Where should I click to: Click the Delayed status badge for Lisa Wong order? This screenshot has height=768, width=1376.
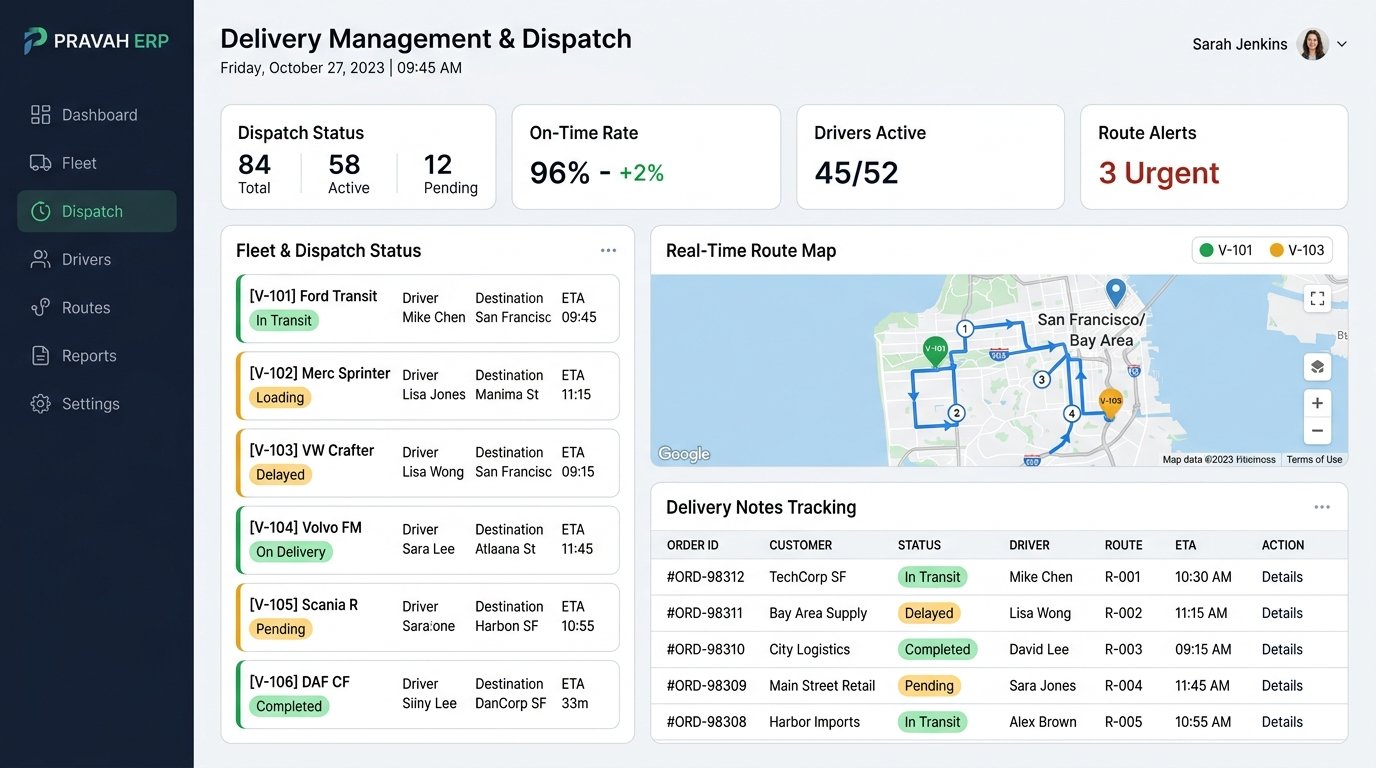pos(929,613)
